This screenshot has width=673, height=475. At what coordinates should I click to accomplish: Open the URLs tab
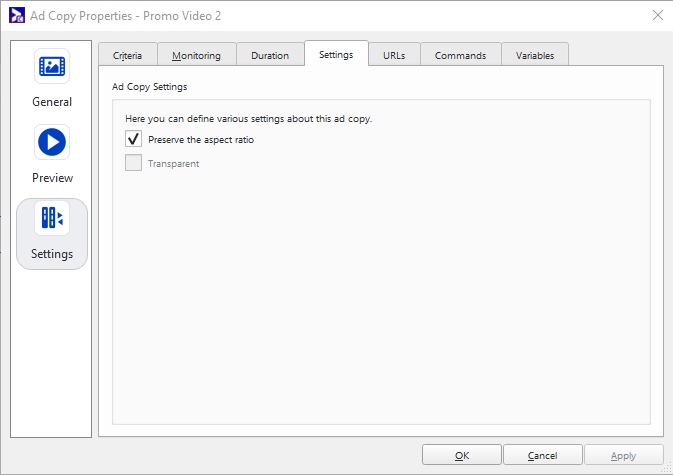coord(394,55)
